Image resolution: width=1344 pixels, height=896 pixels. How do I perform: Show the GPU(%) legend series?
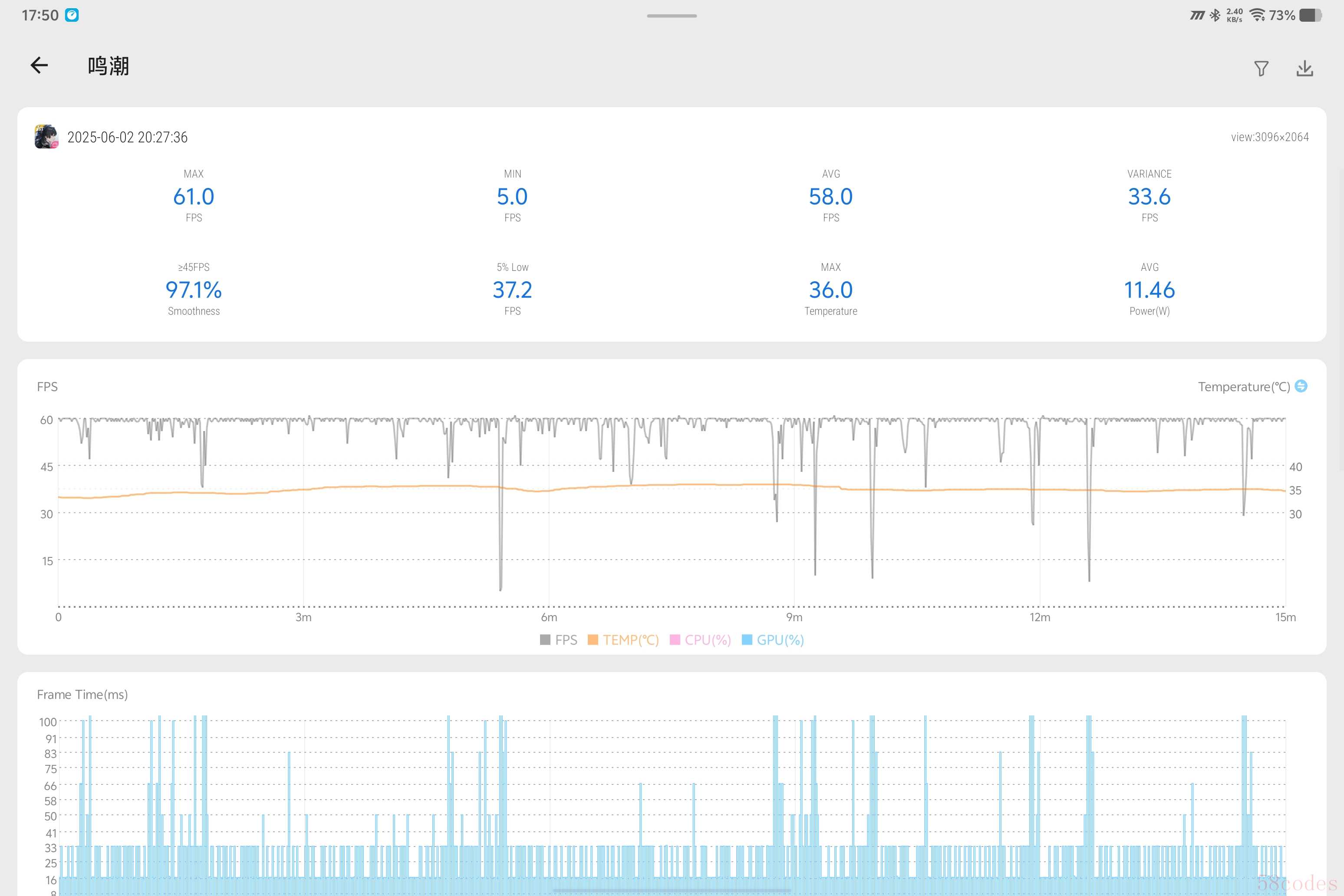click(x=780, y=640)
